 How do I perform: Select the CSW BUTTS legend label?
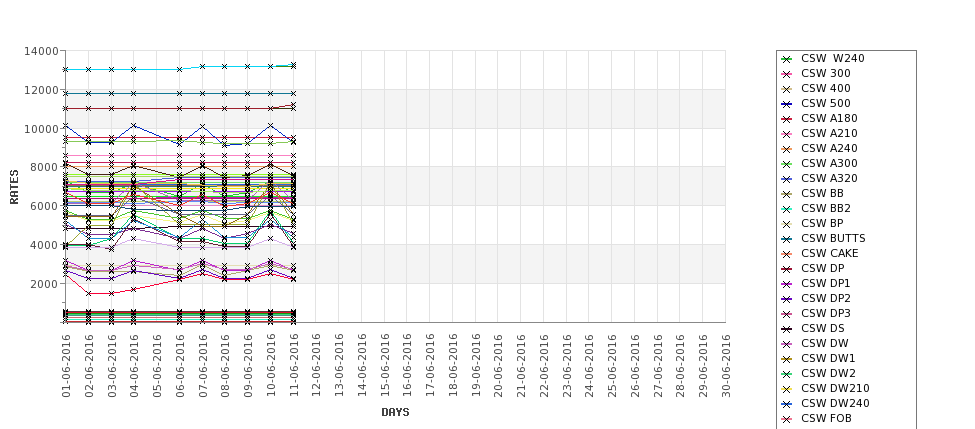pos(833,238)
